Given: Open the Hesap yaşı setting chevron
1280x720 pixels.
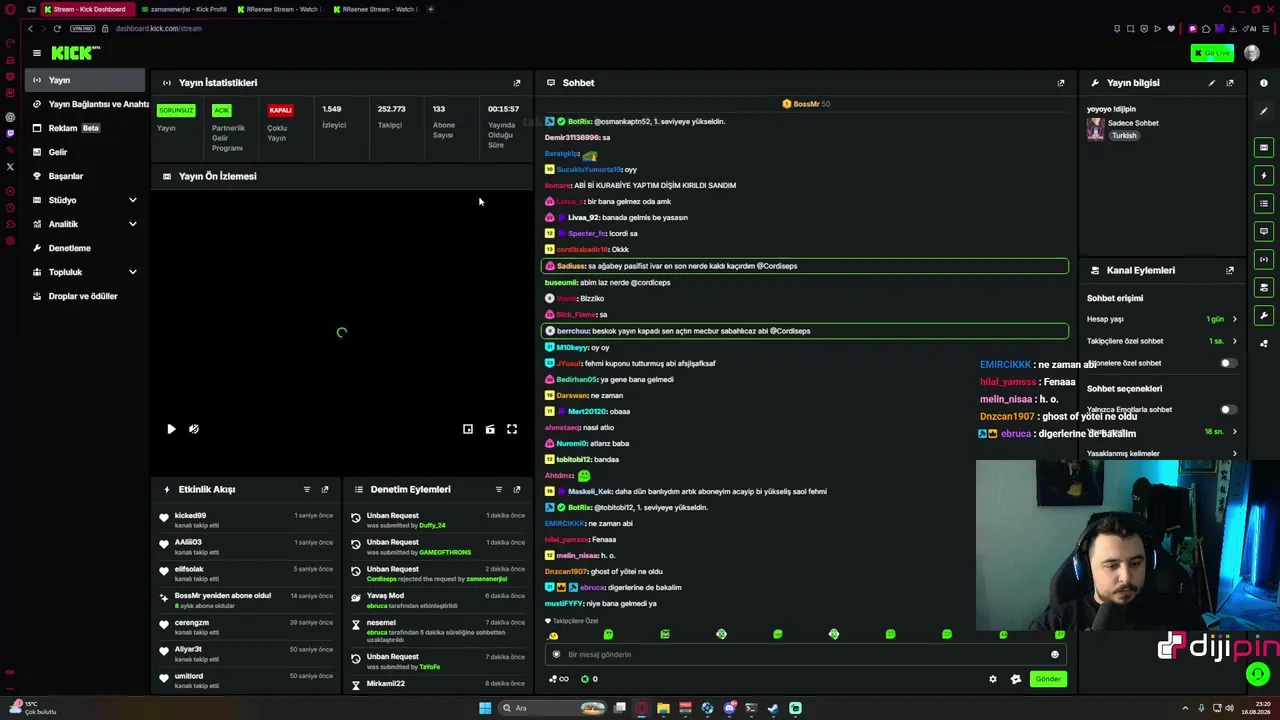Looking at the screenshot, I should (x=1234, y=319).
